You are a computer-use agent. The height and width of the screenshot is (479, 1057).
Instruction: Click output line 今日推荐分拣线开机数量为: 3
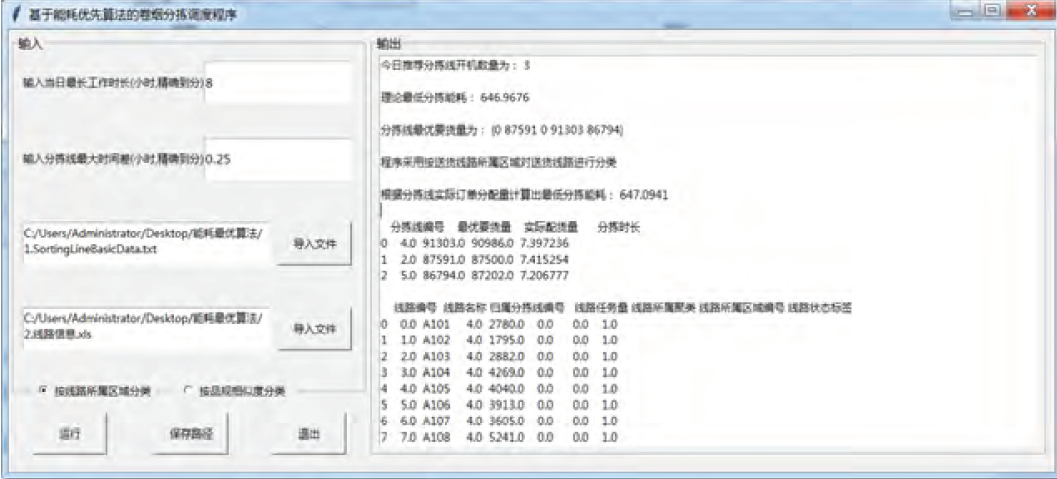pyautogui.click(x=456, y=65)
